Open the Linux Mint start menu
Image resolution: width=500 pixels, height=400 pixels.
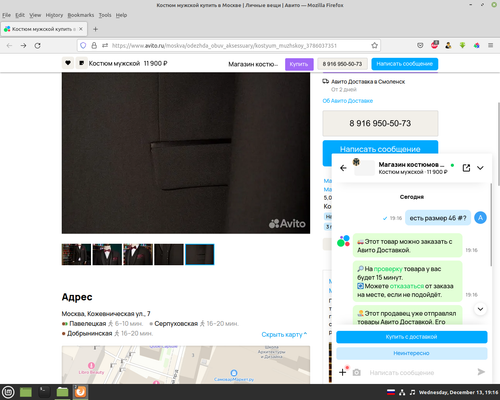[8, 392]
